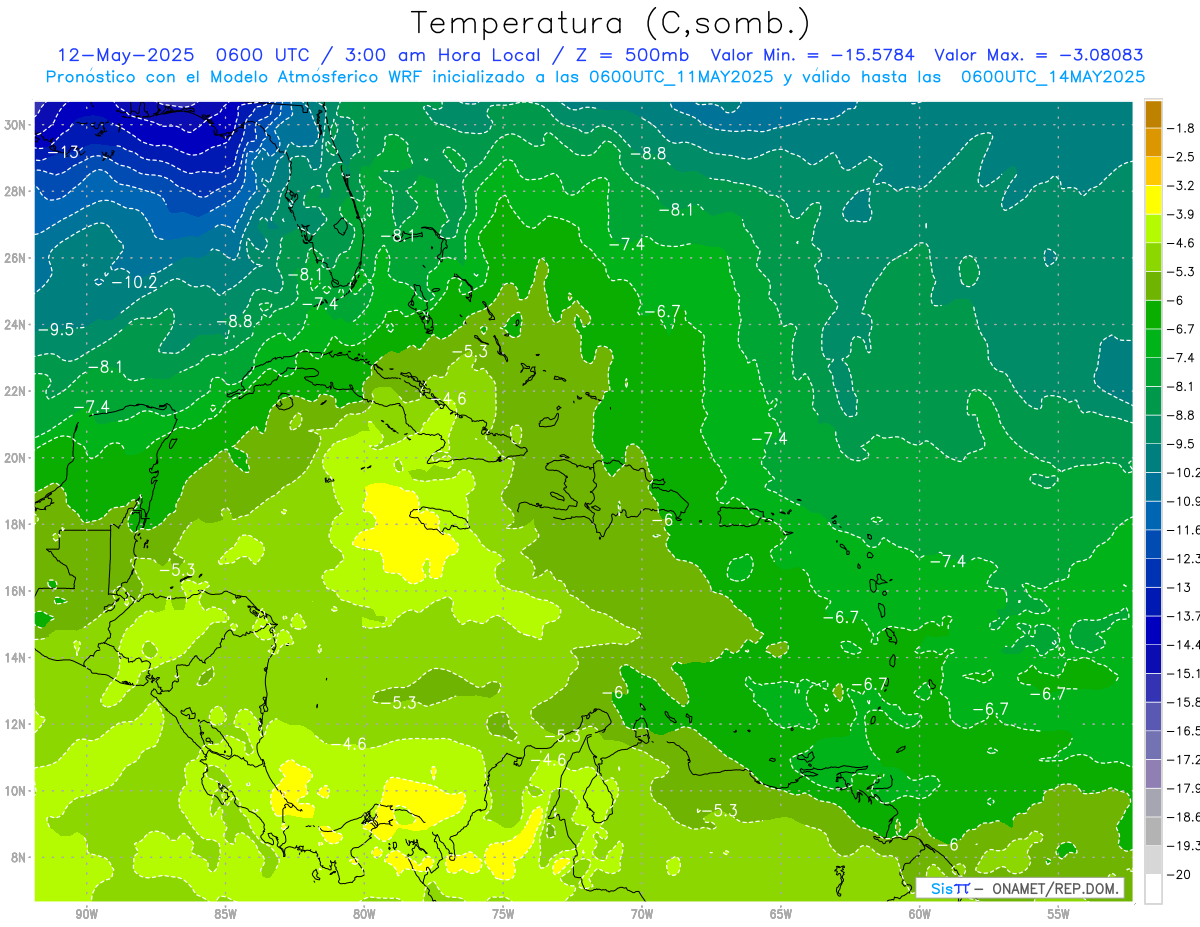Viewport: 1200px width, 927px height.
Task: Click the longitude label "55W"
Action: (x=1059, y=915)
